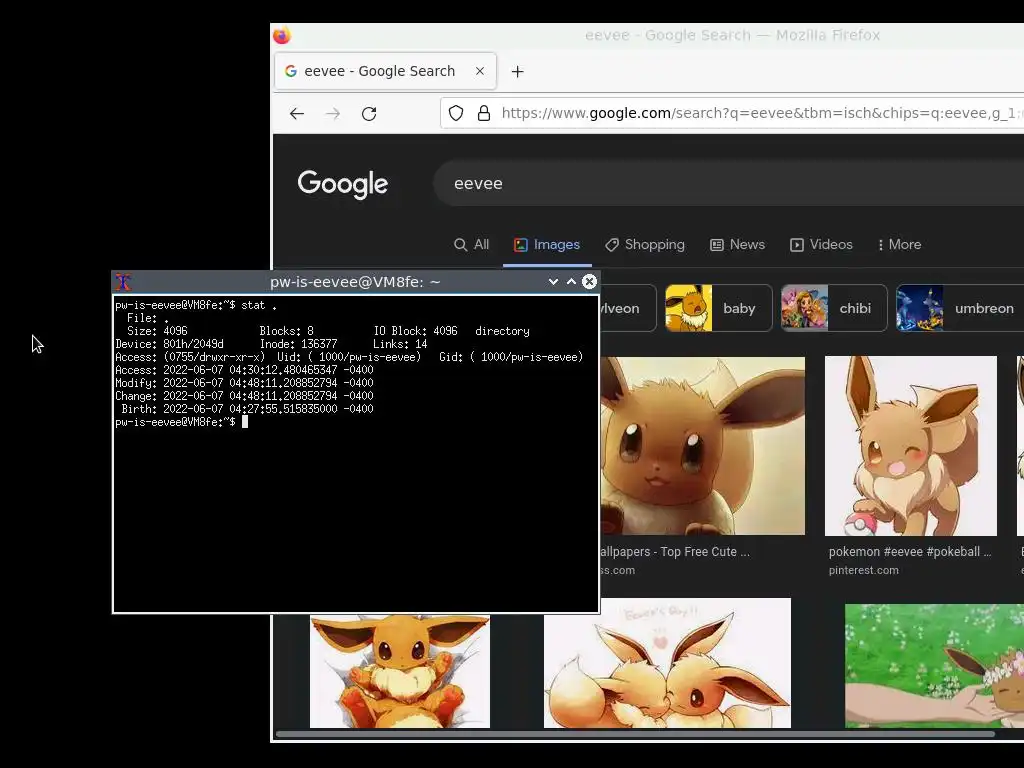Screen dimensions: 1024x768
Task: Expand the More search options menu
Action: point(899,244)
